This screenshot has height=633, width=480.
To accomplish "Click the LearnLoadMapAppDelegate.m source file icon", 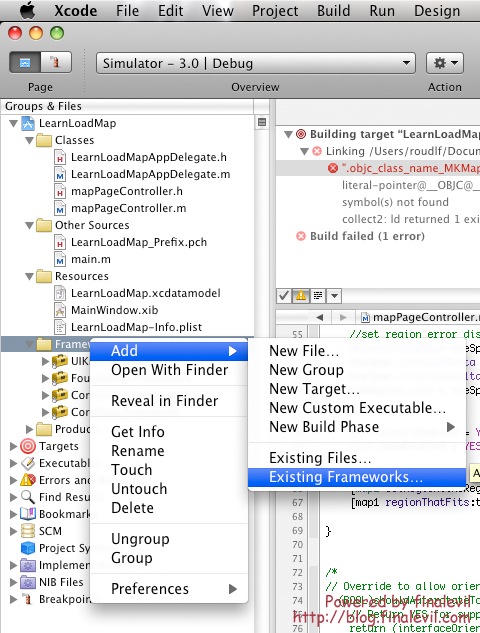I will coord(60,174).
